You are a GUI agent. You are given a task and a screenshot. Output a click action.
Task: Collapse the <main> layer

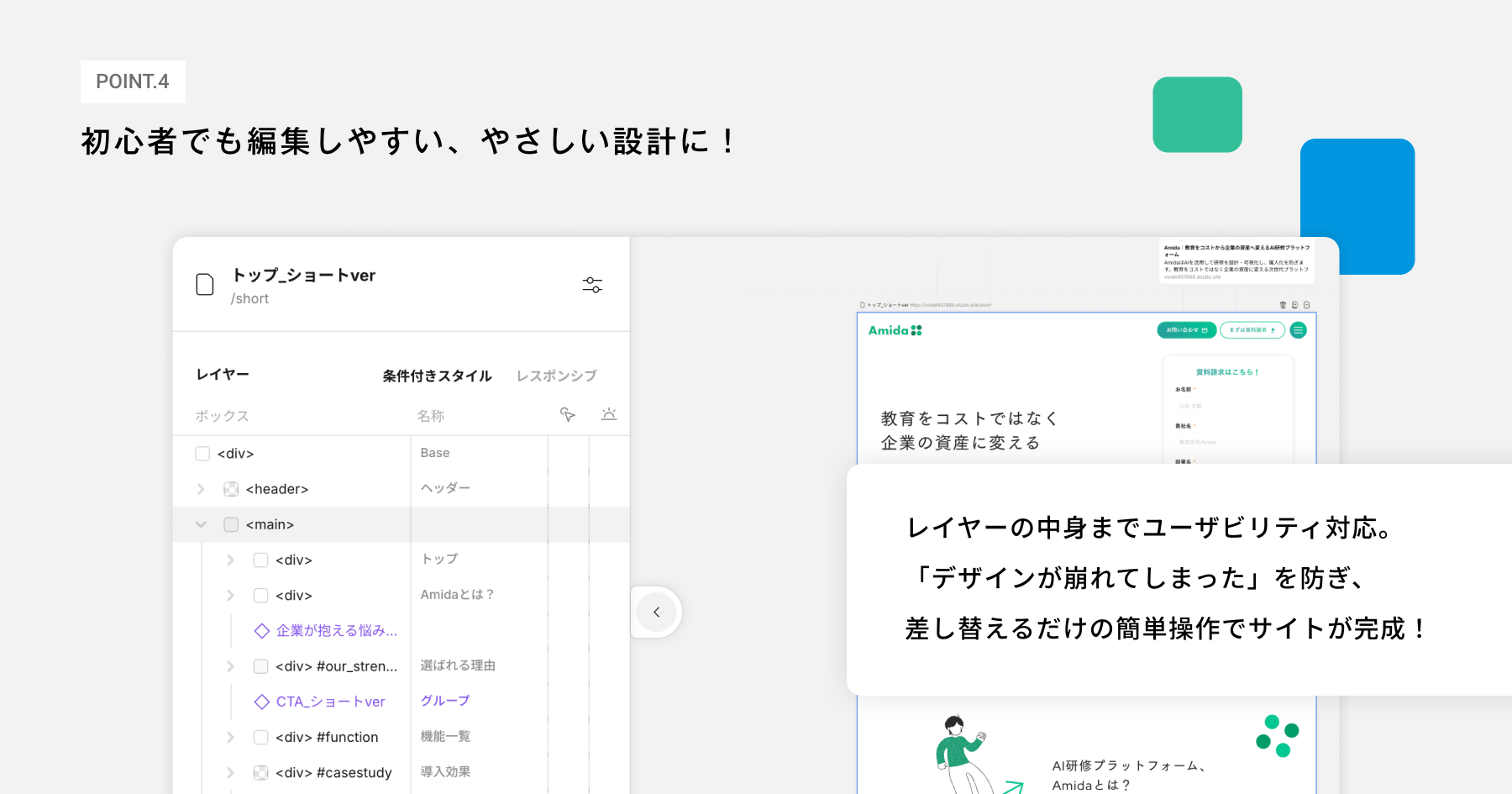tap(201, 524)
